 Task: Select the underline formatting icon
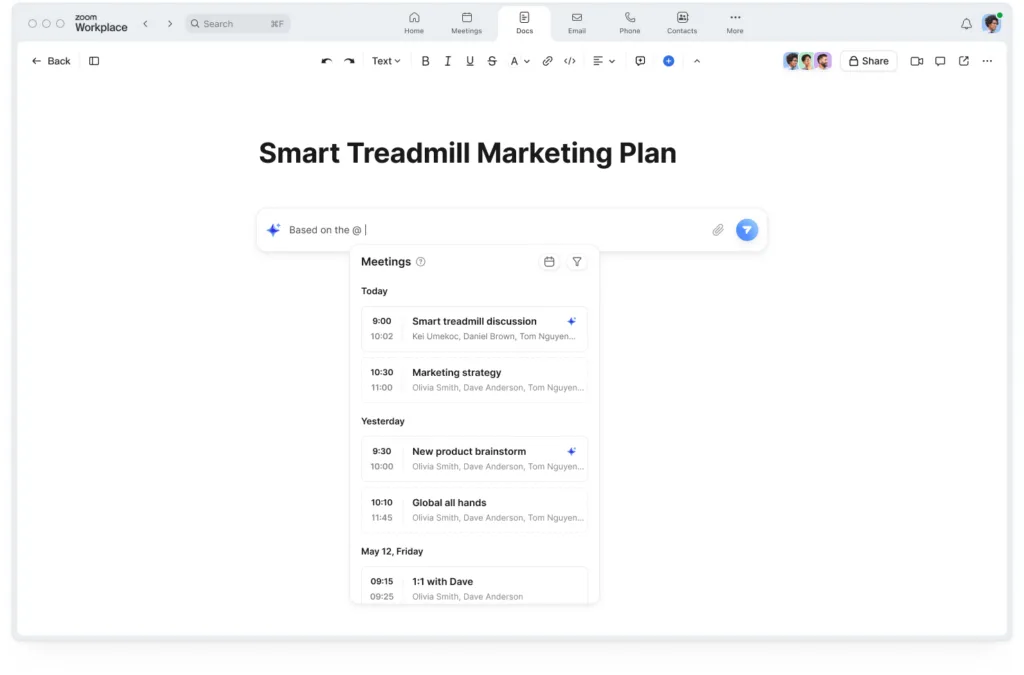click(x=470, y=61)
